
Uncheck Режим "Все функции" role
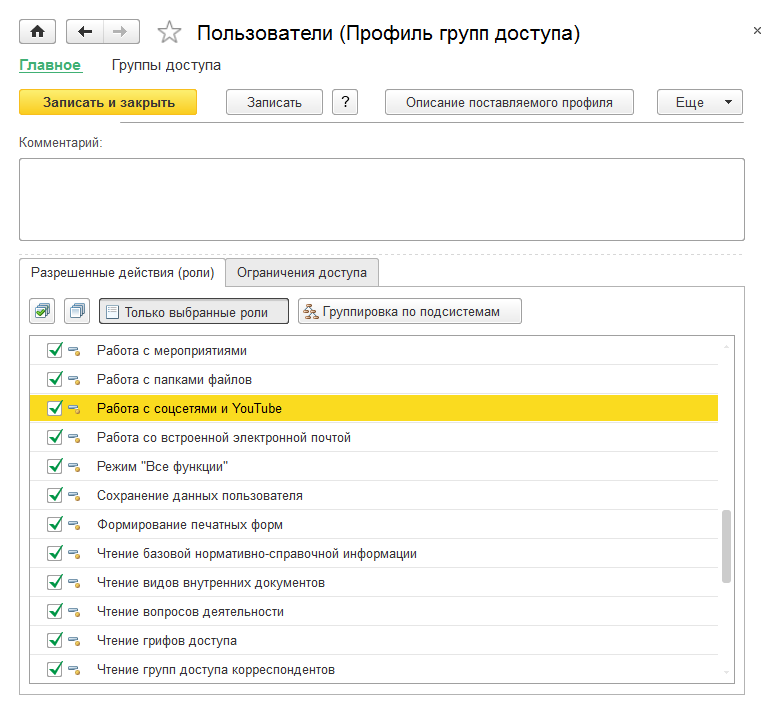coord(55,466)
